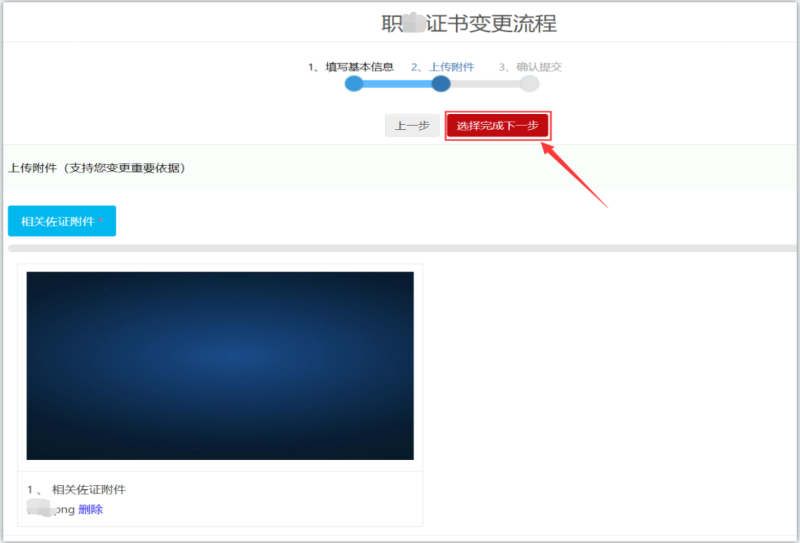Click the 上传附件（支持您变更重要依据） heading
The height and width of the screenshot is (543, 800).
(x=97, y=168)
